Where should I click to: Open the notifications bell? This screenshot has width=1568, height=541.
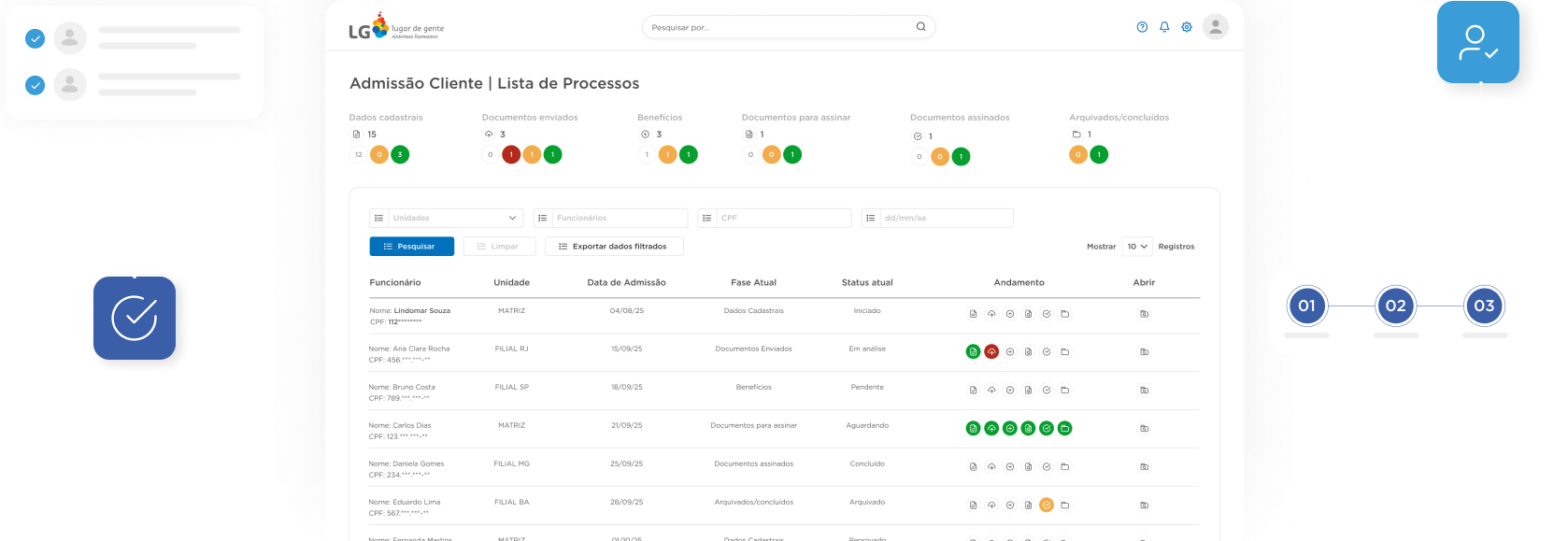click(1164, 27)
